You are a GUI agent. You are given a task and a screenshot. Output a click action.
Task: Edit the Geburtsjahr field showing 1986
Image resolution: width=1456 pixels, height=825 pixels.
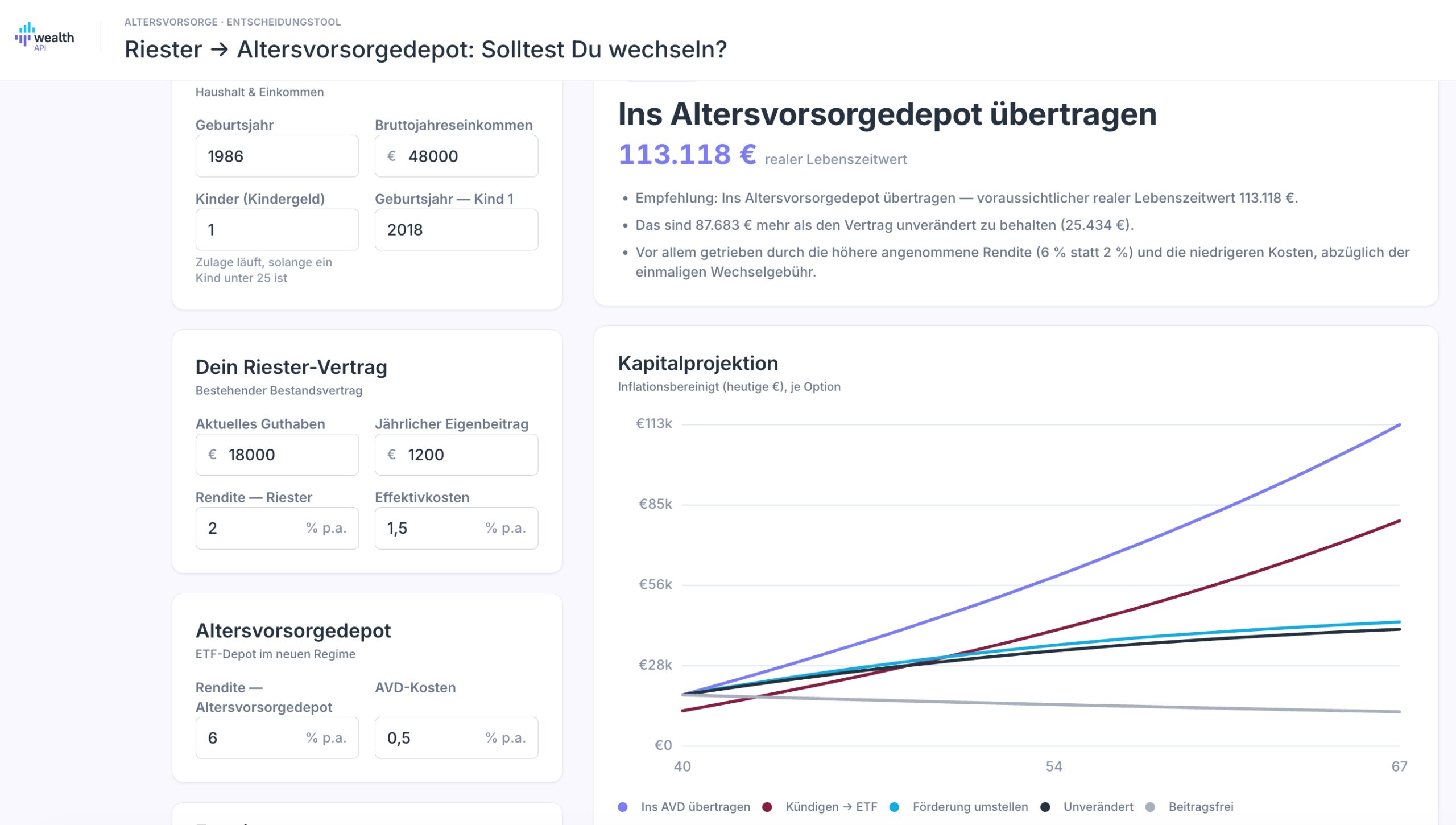(x=277, y=156)
